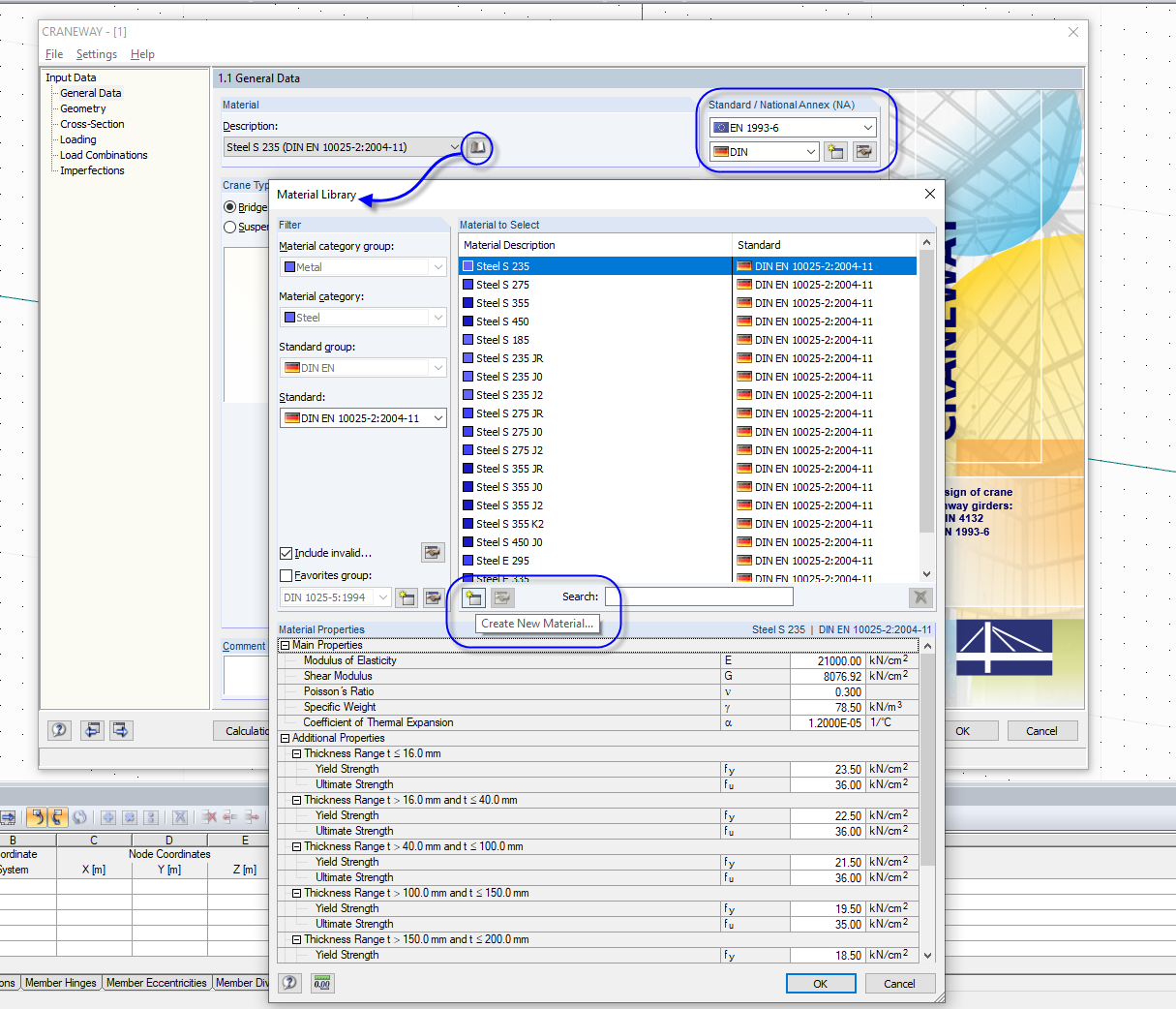Open the DIN 1025-5:1994 favorites dropdown
Viewport: 1176px width, 1009px height.
point(383,597)
